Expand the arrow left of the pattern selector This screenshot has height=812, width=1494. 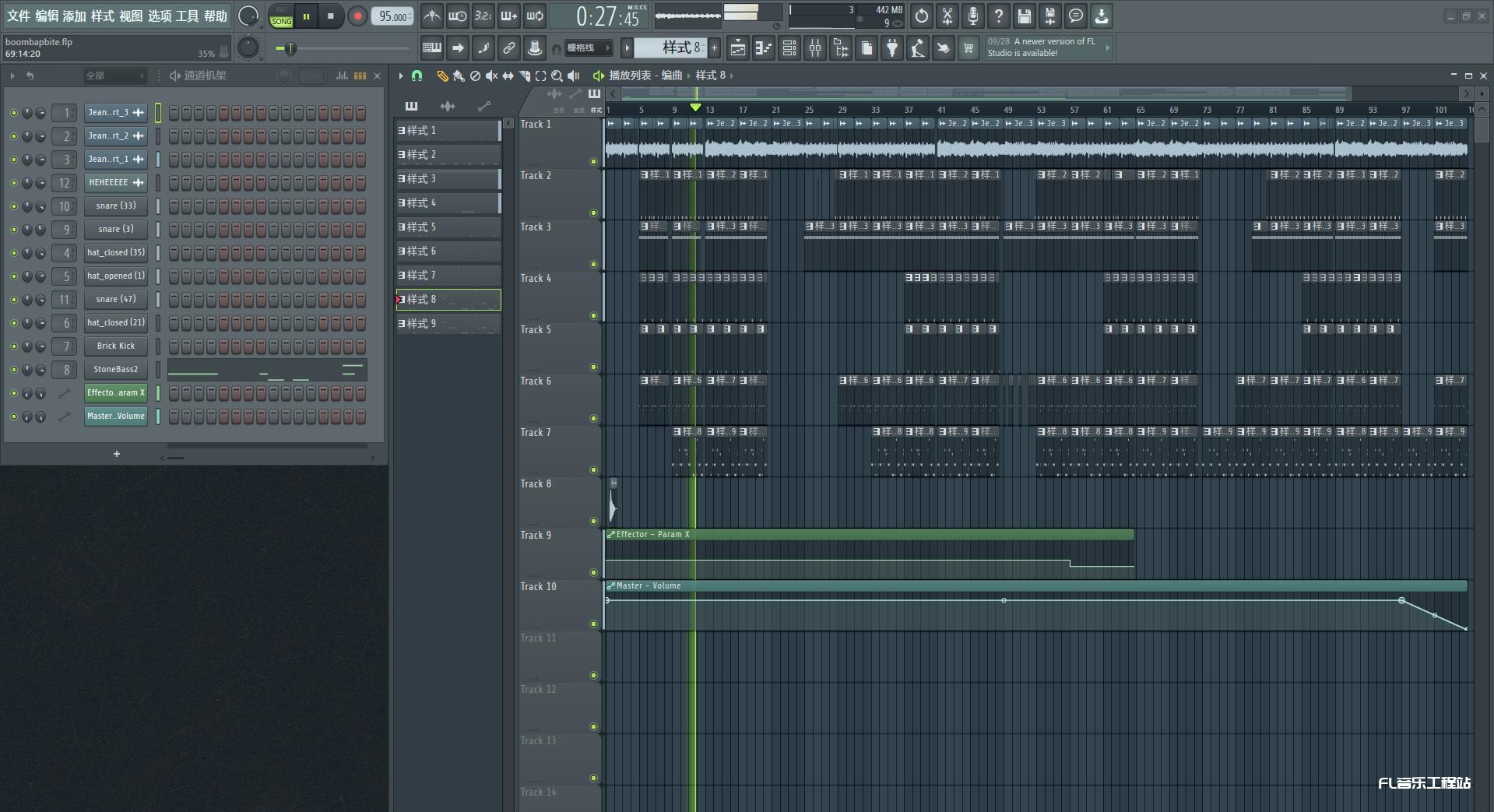tap(627, 48)
